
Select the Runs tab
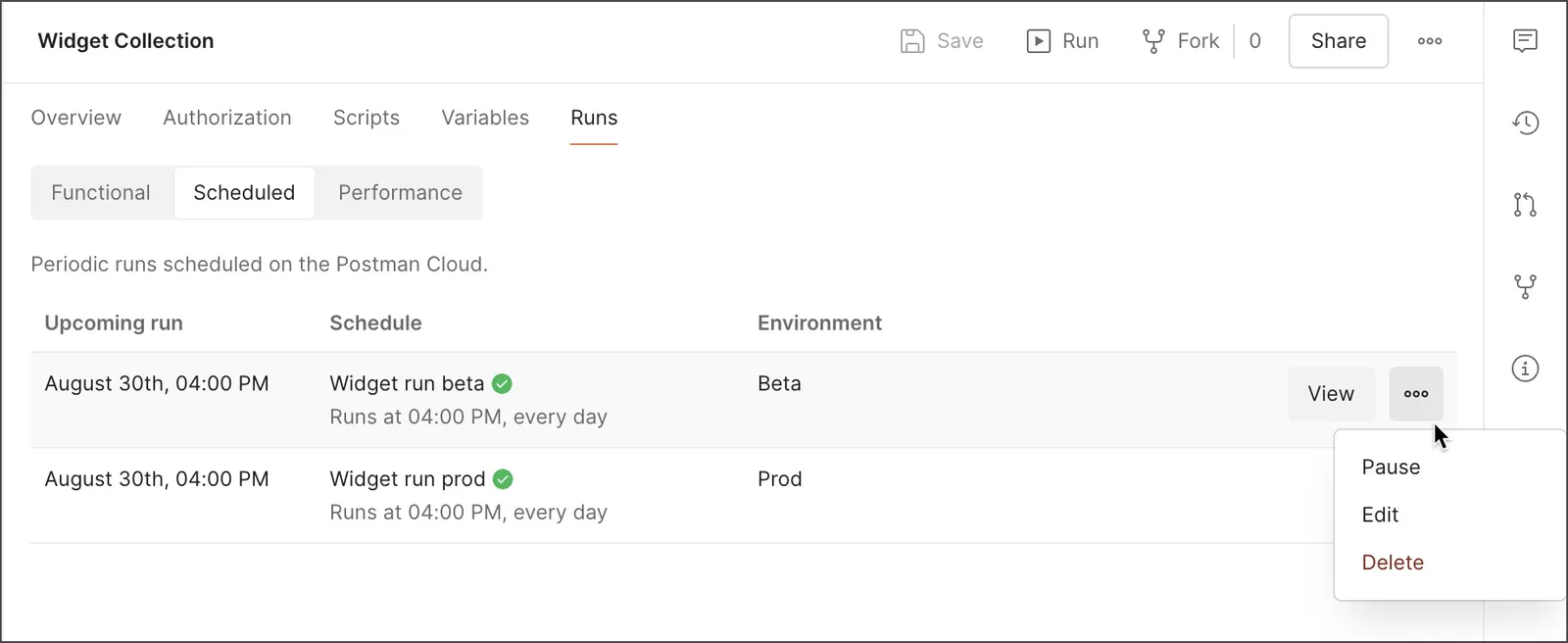pos(594,118)
